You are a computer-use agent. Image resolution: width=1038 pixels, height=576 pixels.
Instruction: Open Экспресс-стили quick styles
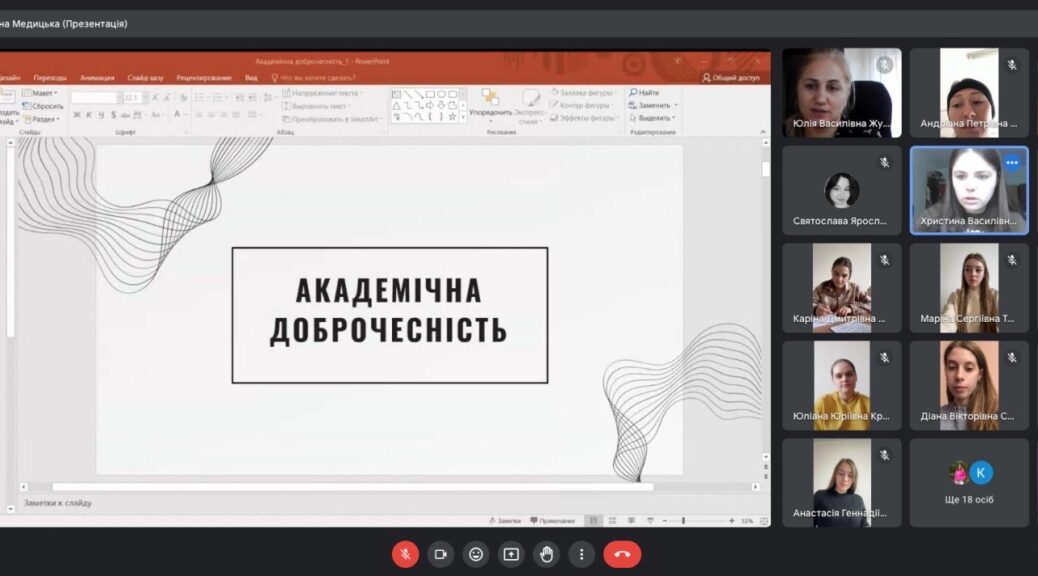pos(530,106)
